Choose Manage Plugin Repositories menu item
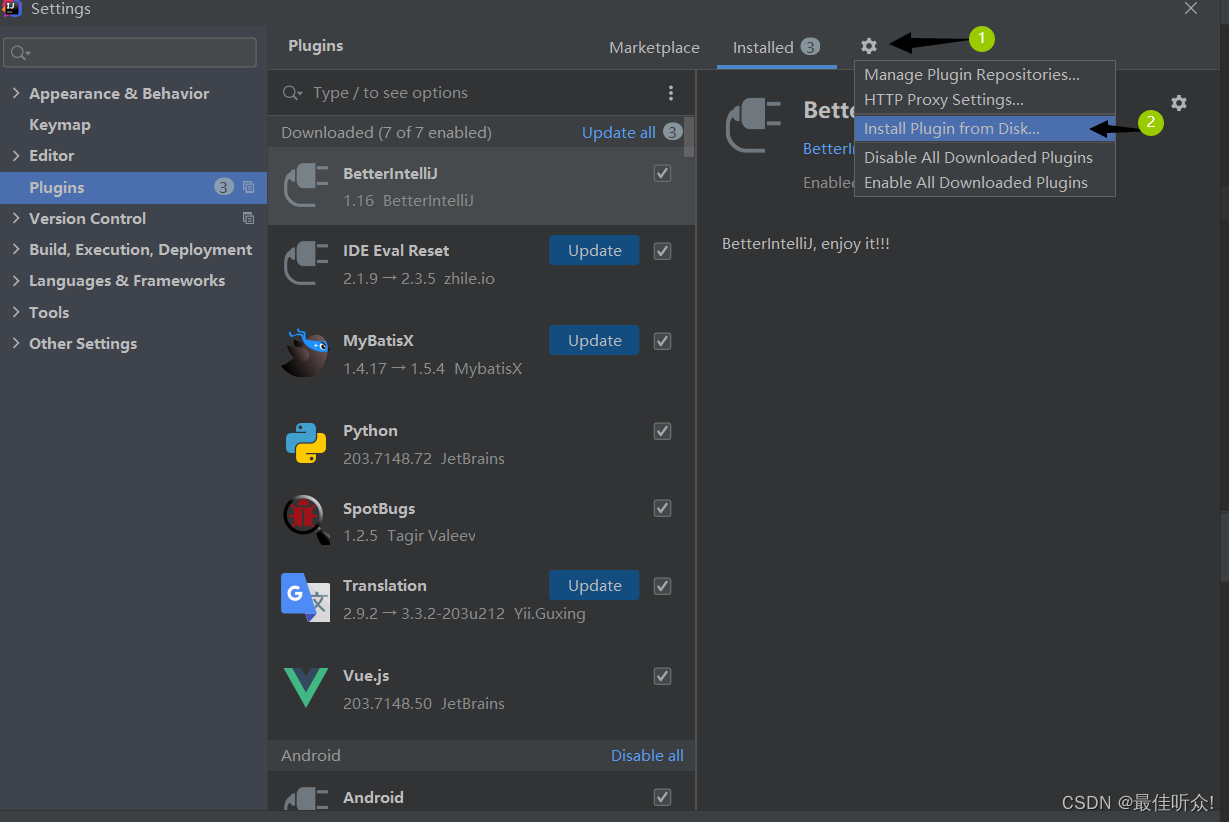 click(984, 75)
